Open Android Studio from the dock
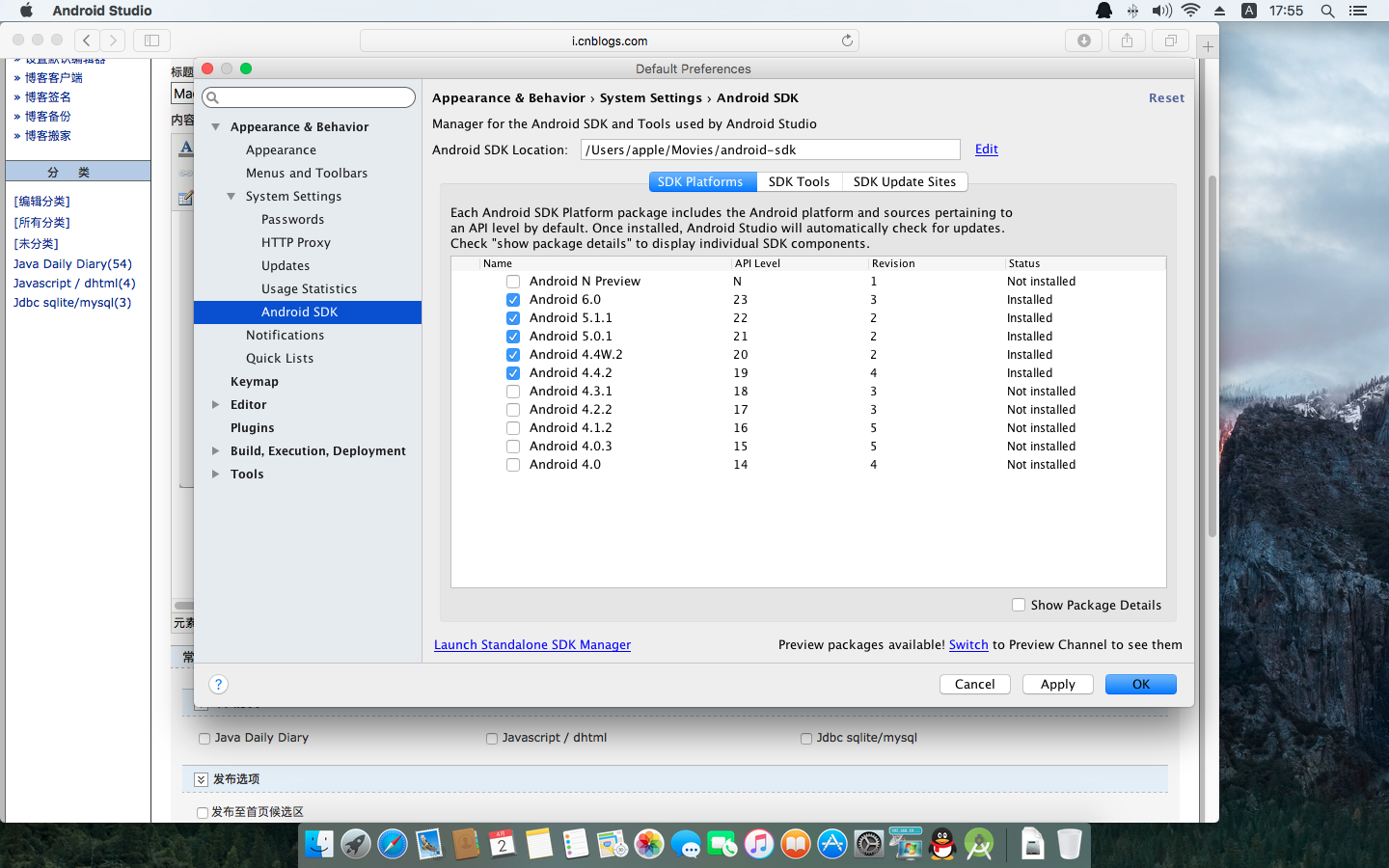Viewport: 1389px width, 868px height. tap(979, 844)
